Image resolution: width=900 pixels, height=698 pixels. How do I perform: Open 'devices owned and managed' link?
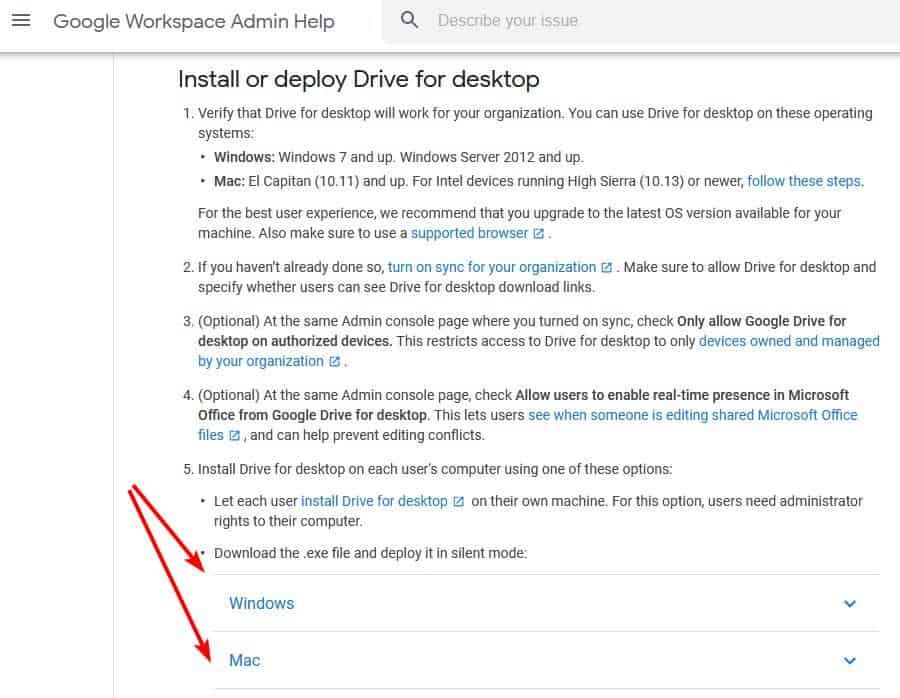[x=789, y=341]
